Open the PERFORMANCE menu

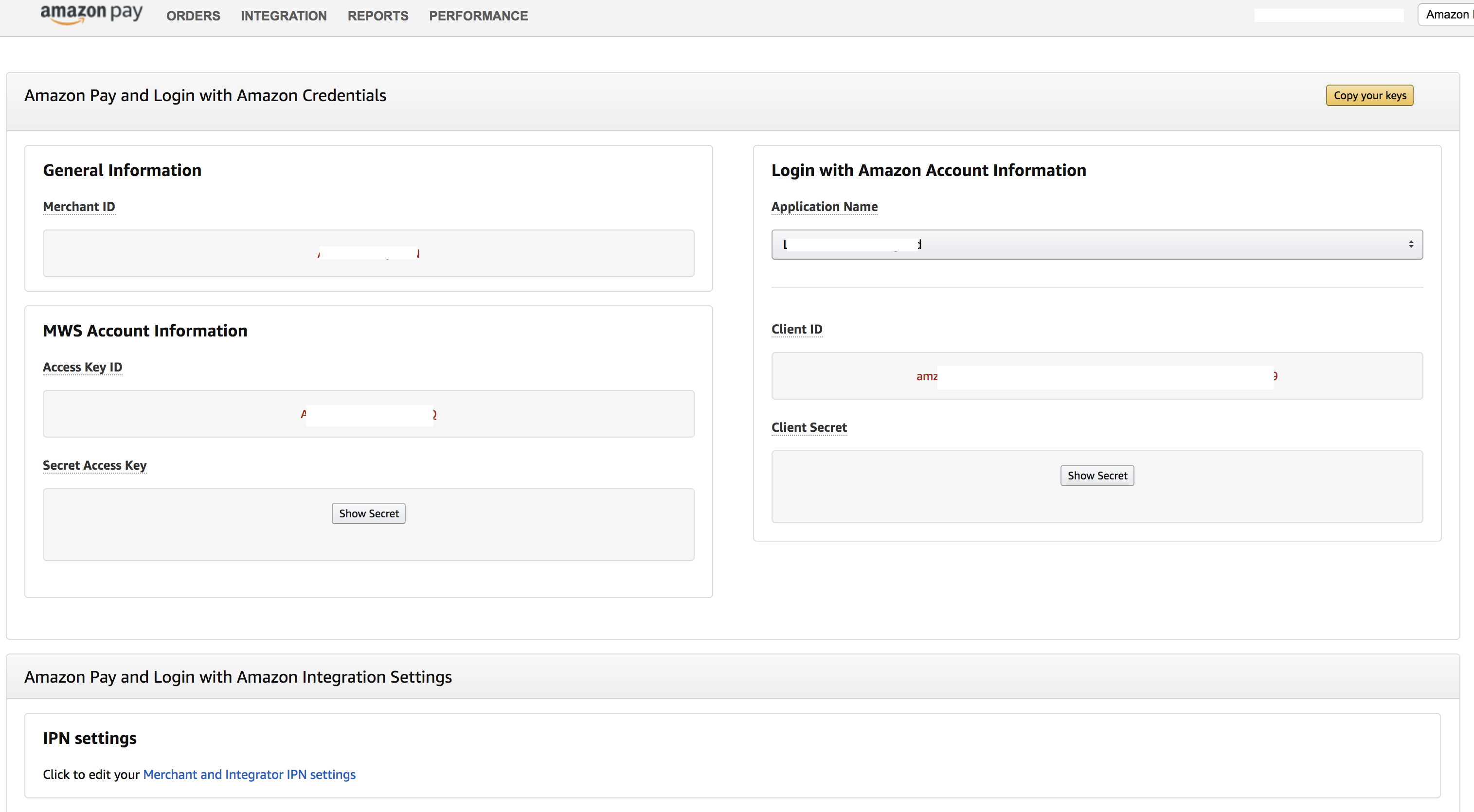coord(478,16)
